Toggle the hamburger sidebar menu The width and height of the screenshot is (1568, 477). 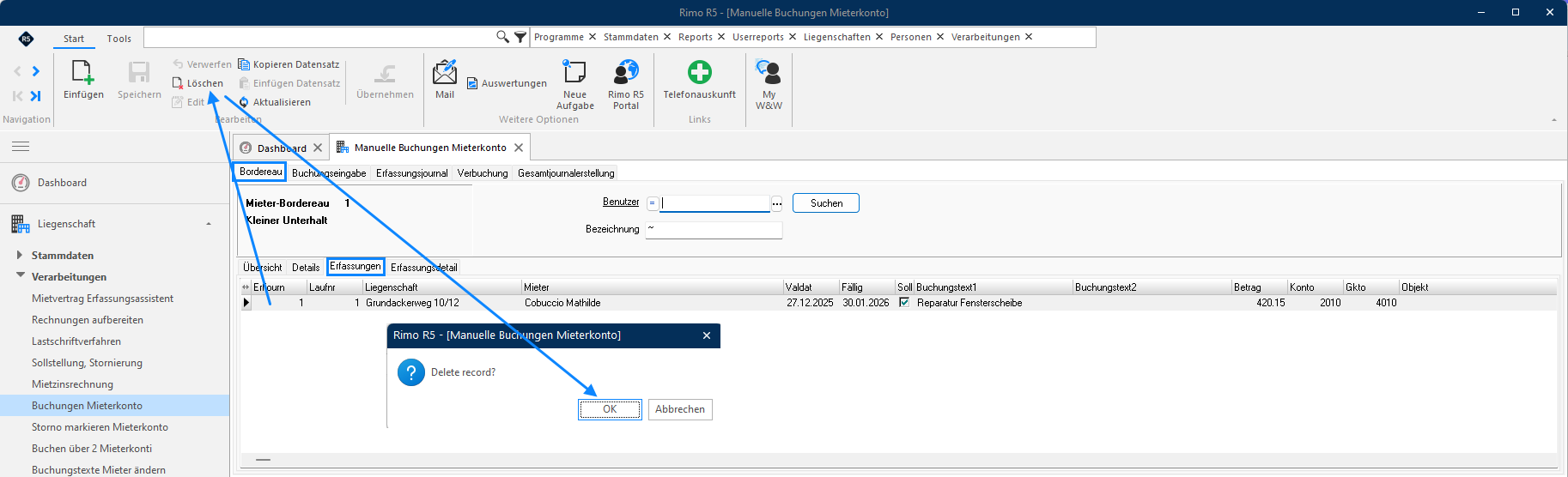(21, 147)
